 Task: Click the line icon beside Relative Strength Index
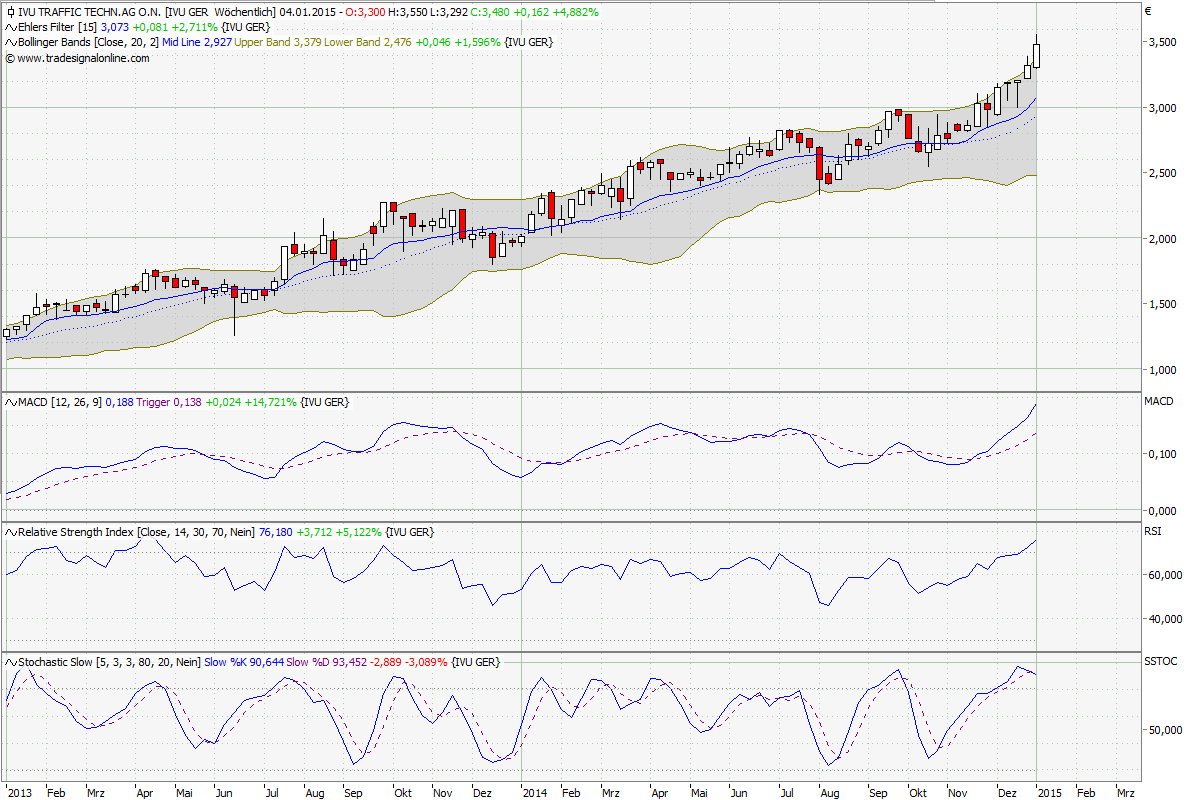(10, 532)
